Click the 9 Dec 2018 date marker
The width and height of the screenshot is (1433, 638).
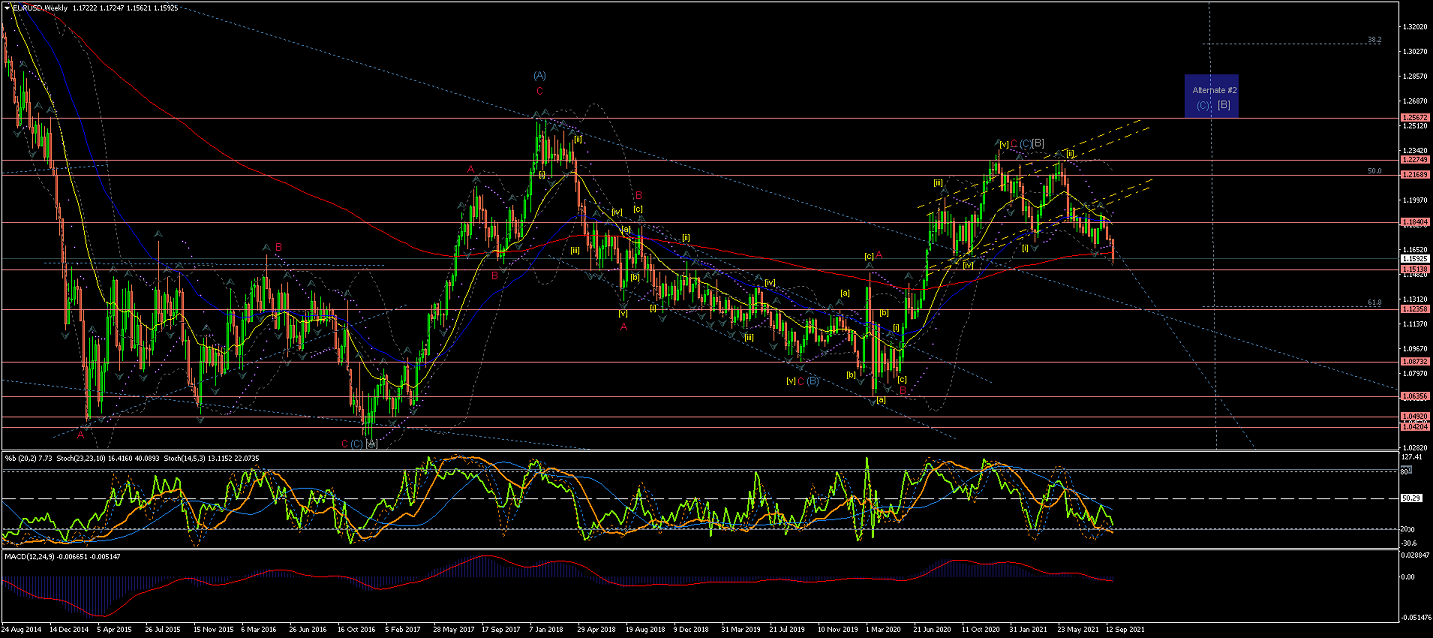click(x=691, y=631)
